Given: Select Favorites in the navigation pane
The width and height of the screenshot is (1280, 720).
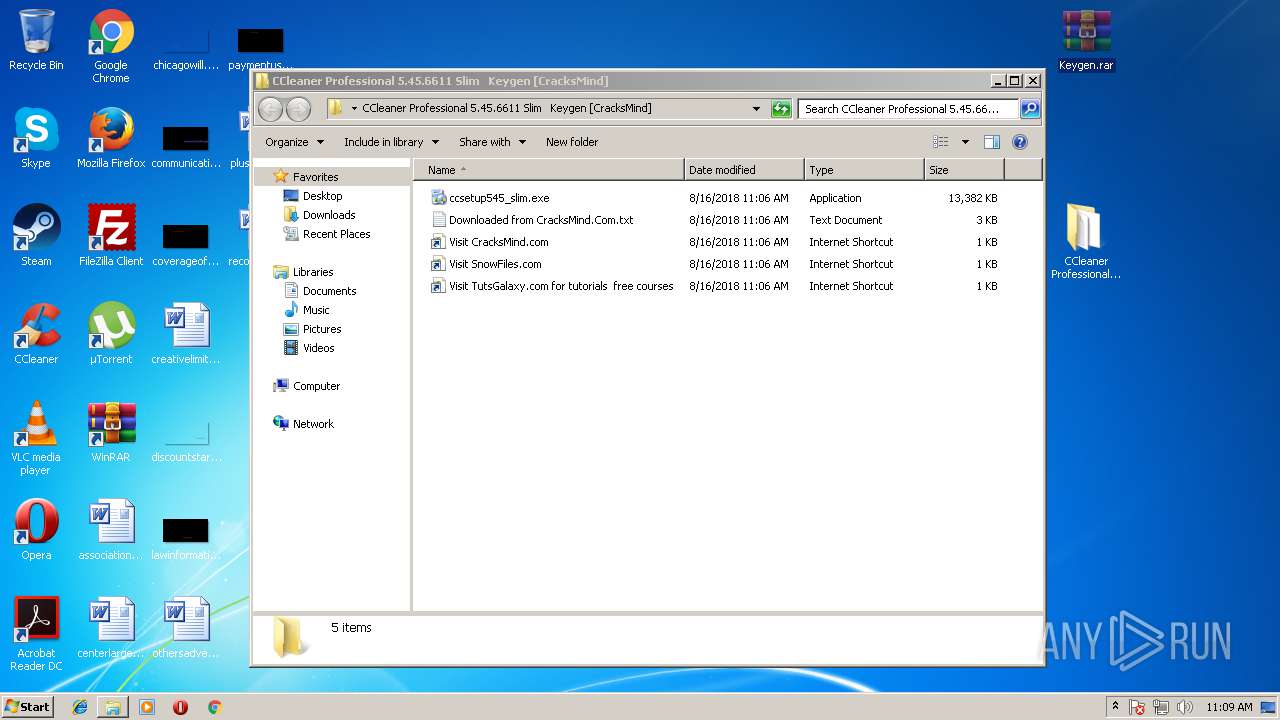Looking at the screenshot, I should [x=315, y=177].
